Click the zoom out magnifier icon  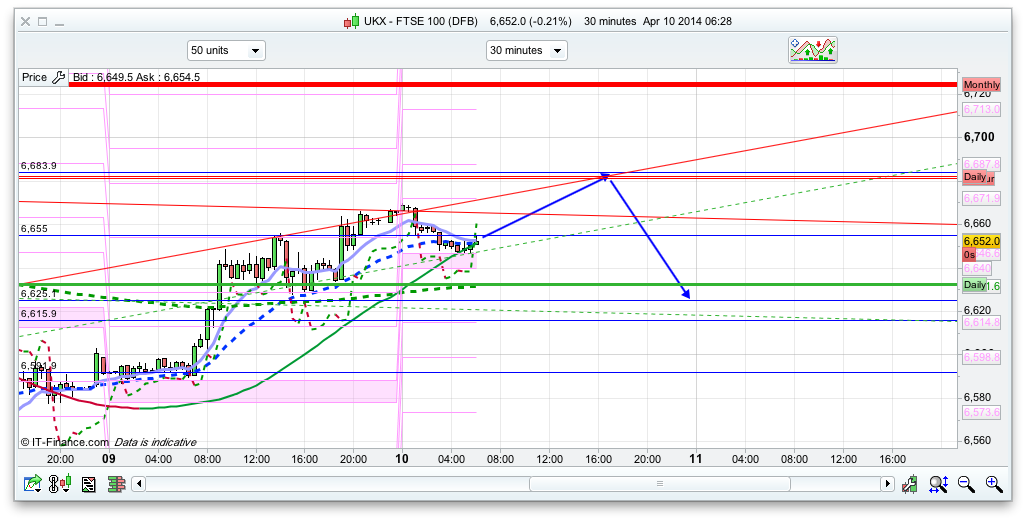tap(966, 484)
